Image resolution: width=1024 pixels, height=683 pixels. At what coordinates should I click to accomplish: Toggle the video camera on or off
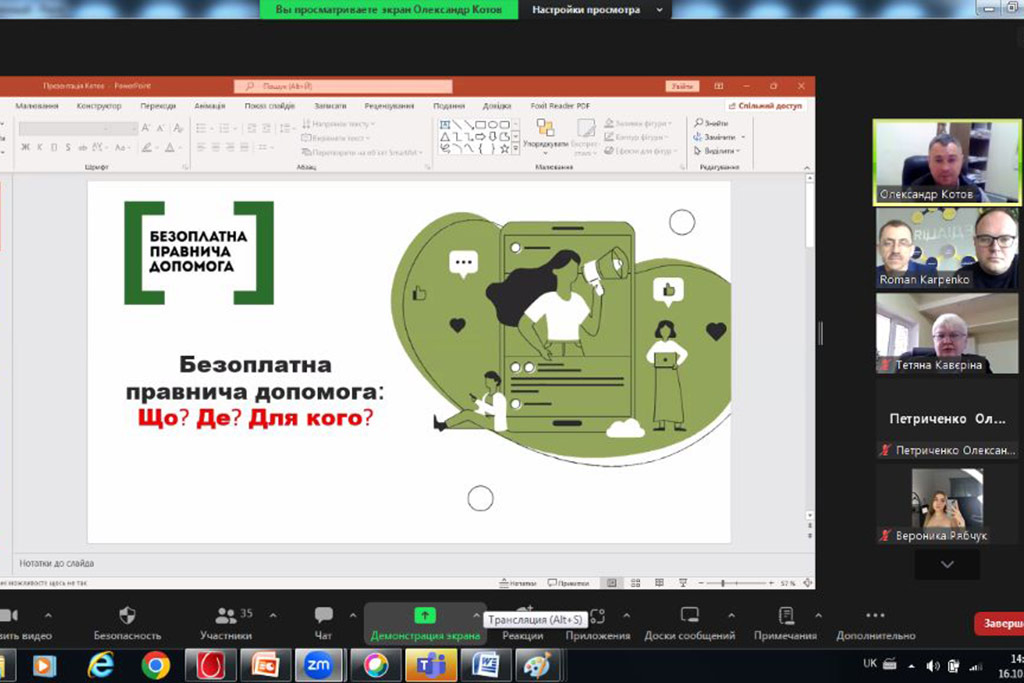(8, 615)
